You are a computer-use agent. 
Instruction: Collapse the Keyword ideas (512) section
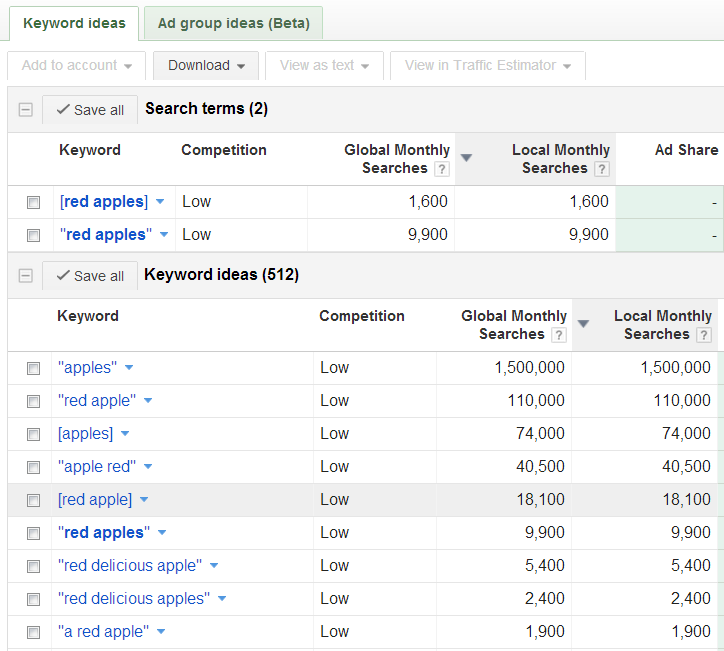click(x=25, y=276)
